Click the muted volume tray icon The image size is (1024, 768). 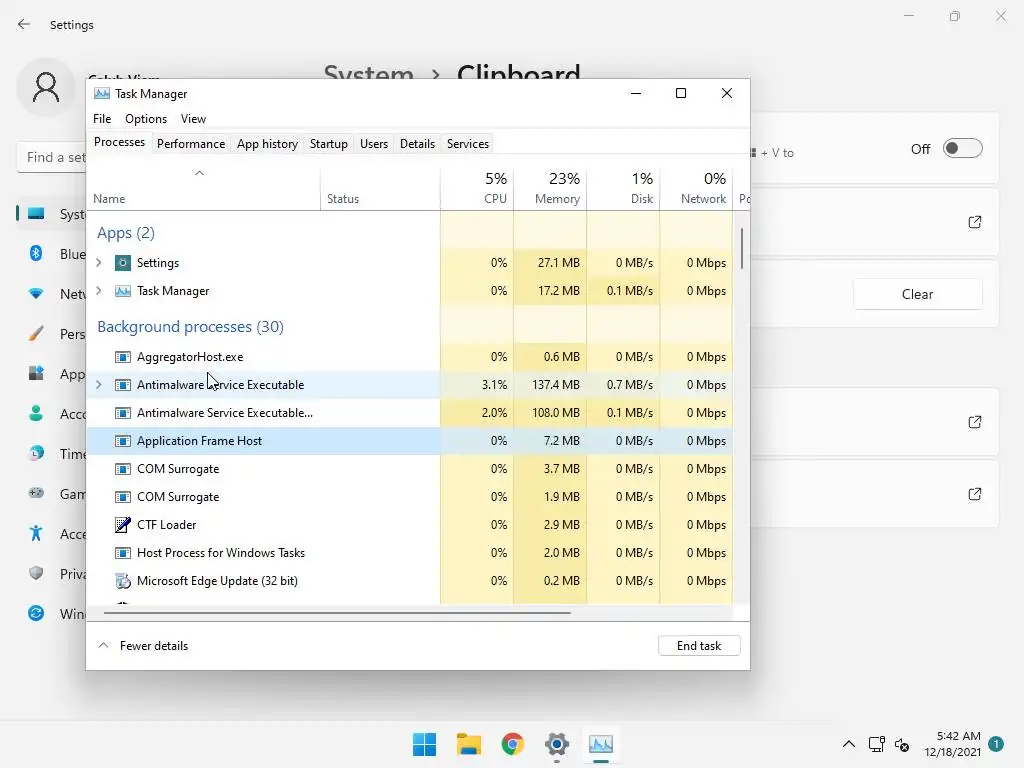(x=902, y=744)
